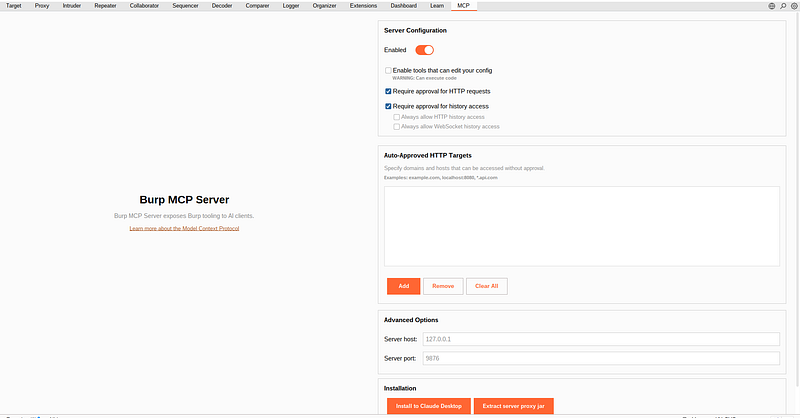800x418 pixels.
Task: Switch to the Logger tab
Action: (x=291, y=6)
